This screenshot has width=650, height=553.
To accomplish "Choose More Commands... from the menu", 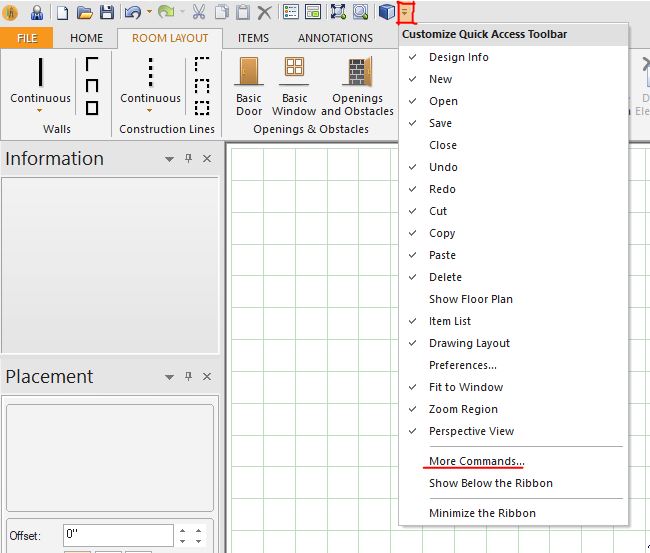I will pos(476,461).
